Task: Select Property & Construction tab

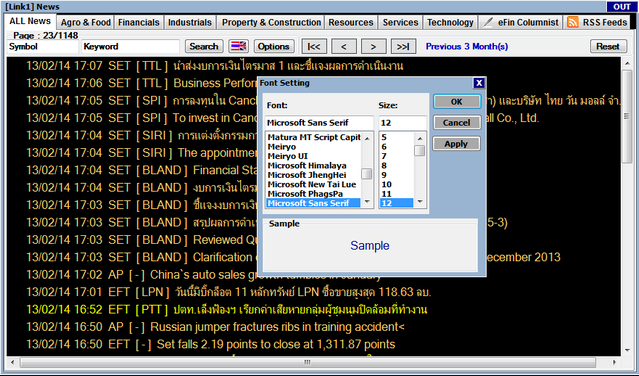Action: click(271, 22)
